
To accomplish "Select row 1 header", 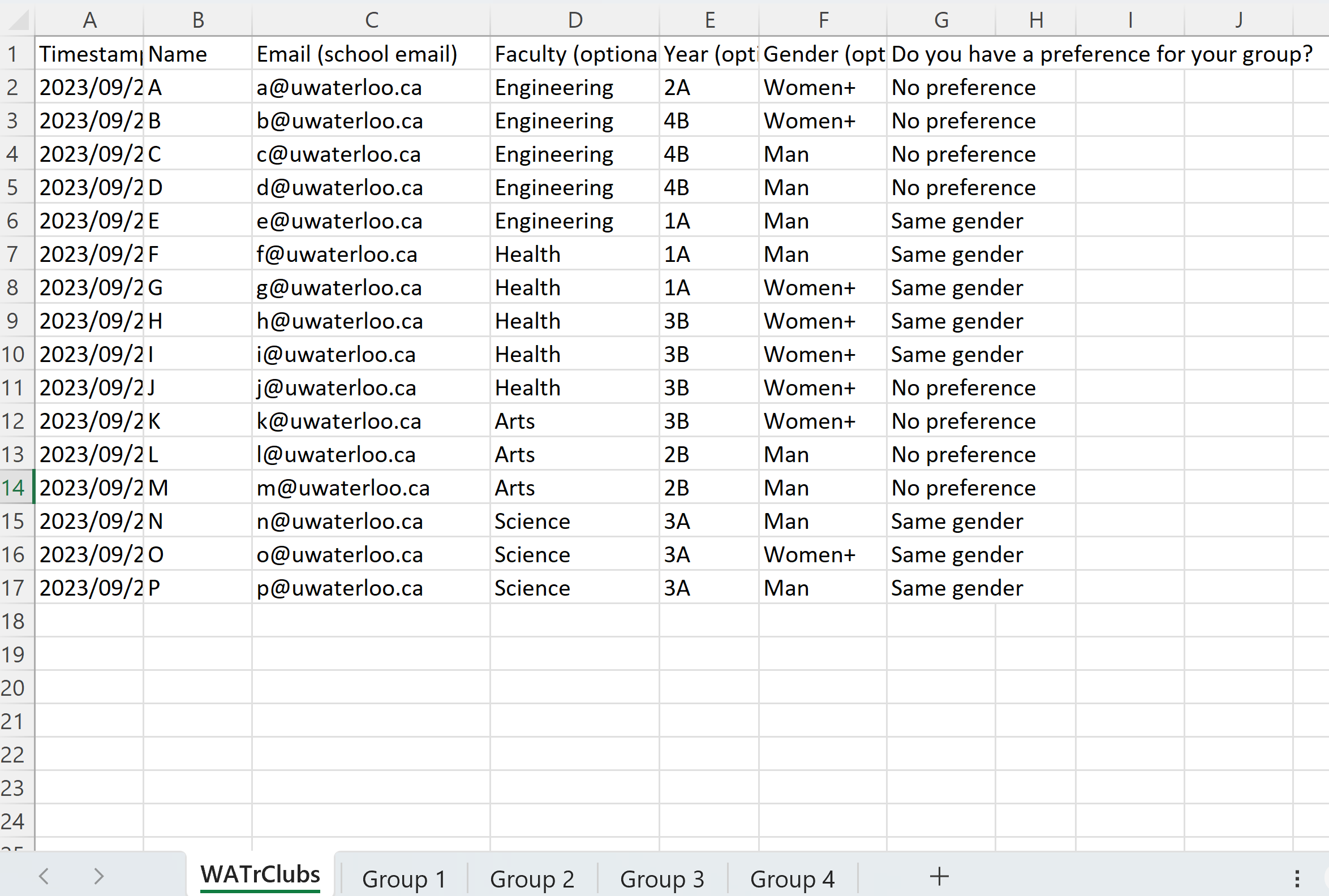I will [x=14, y=54].
